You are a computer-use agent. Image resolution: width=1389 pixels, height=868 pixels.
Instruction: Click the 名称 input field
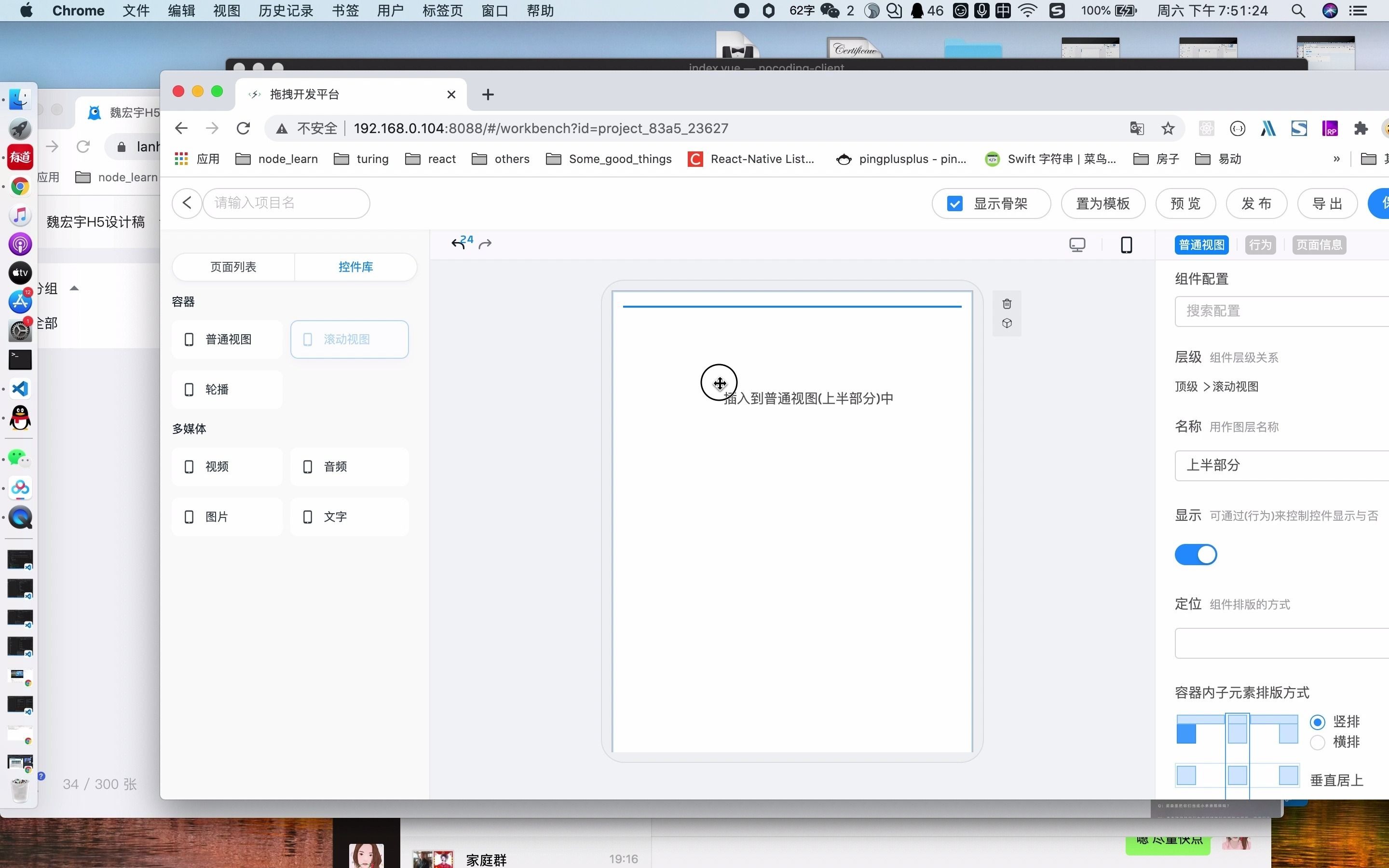pyautogui.click(x=1280, y=464)
